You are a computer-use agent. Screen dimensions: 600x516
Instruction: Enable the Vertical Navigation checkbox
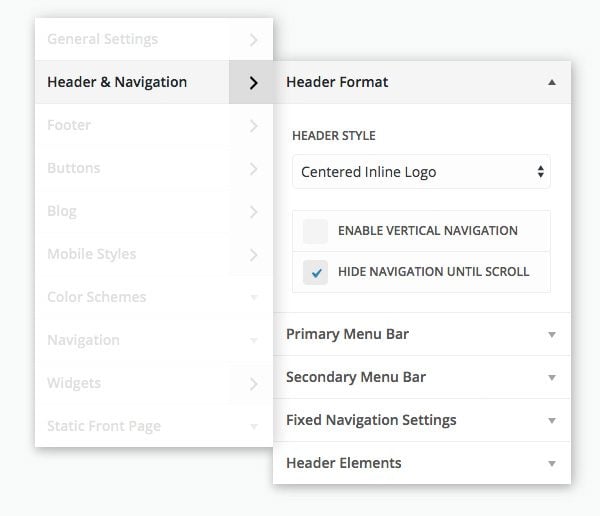click(316, 231)
